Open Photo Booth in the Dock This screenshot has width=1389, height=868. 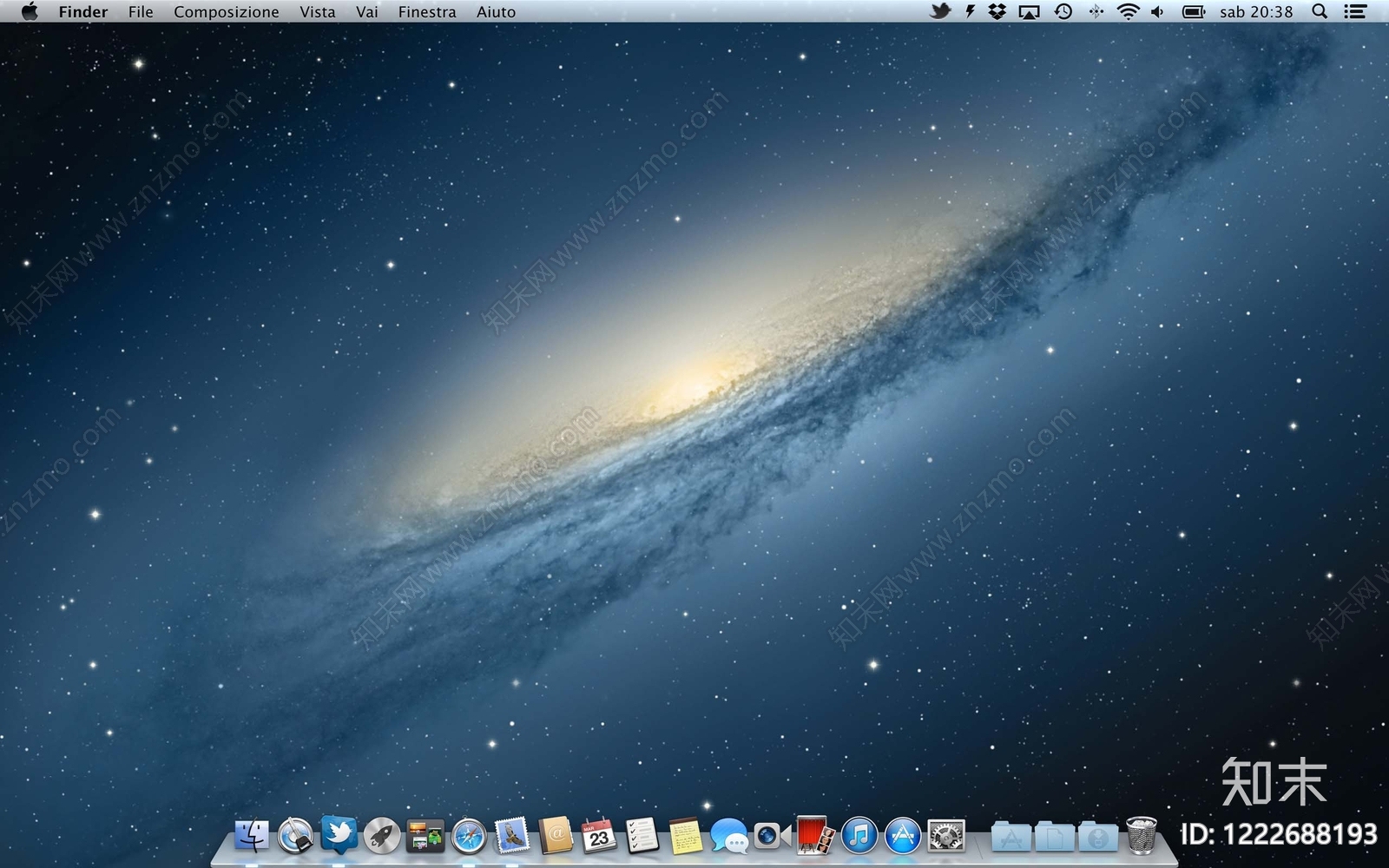815,835
